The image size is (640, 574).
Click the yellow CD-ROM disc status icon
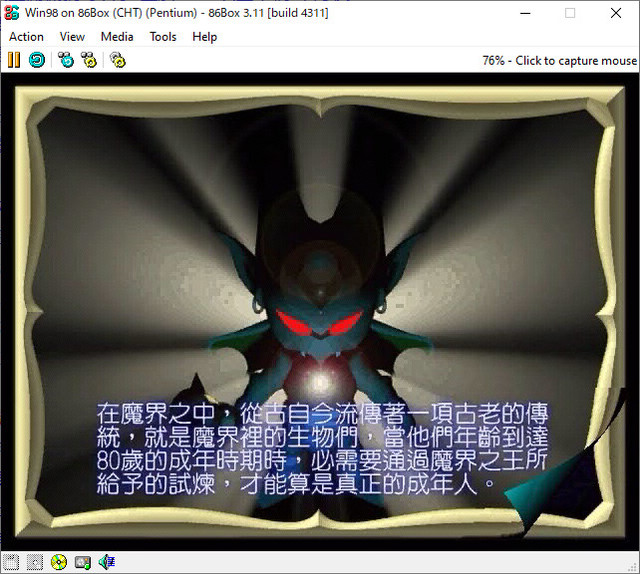[59, 563]
